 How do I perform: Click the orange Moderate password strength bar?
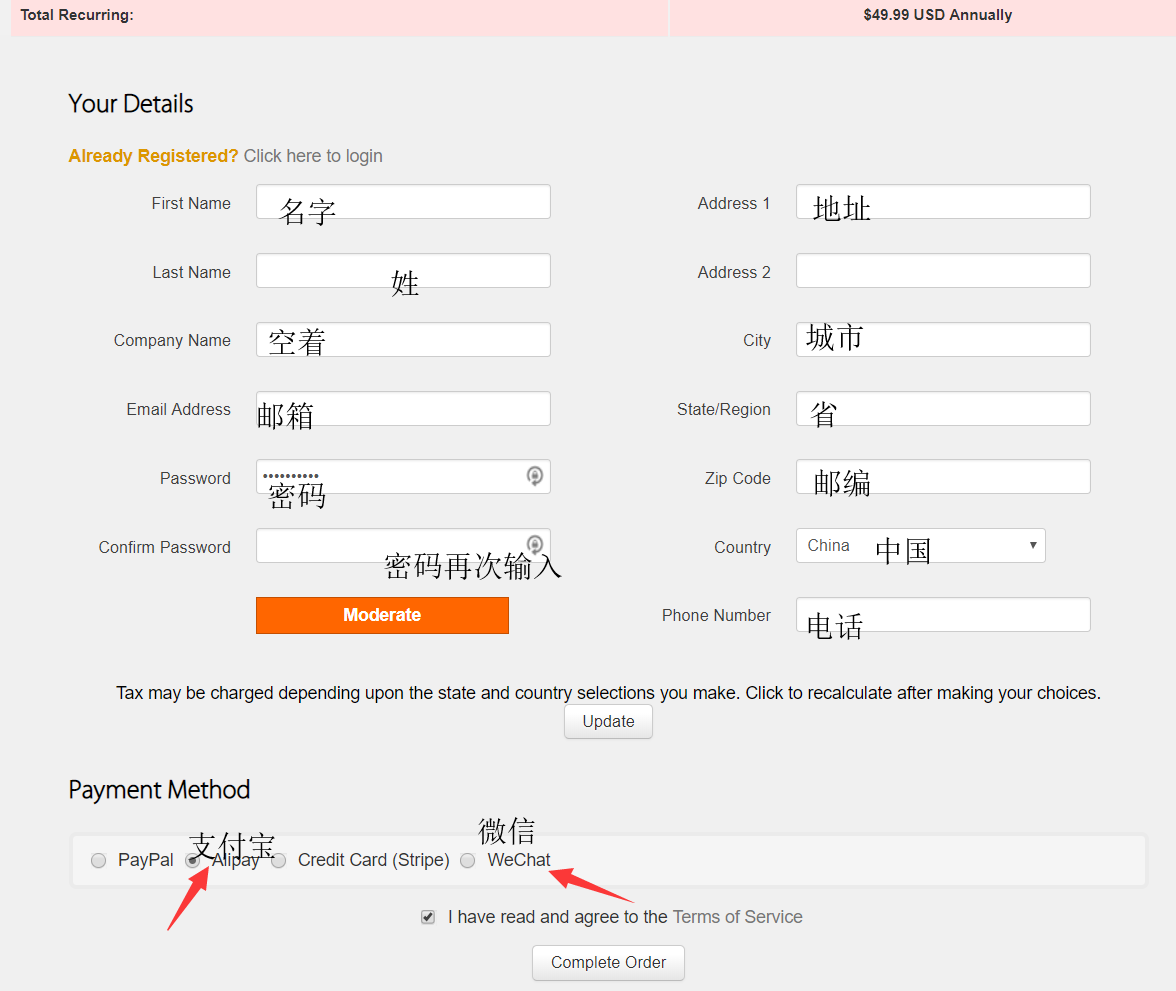382,615
